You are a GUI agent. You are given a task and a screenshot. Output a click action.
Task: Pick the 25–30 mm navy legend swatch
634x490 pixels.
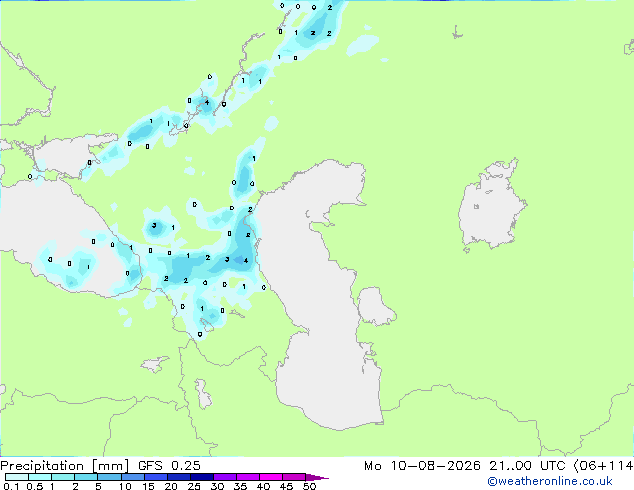[202, 477]
